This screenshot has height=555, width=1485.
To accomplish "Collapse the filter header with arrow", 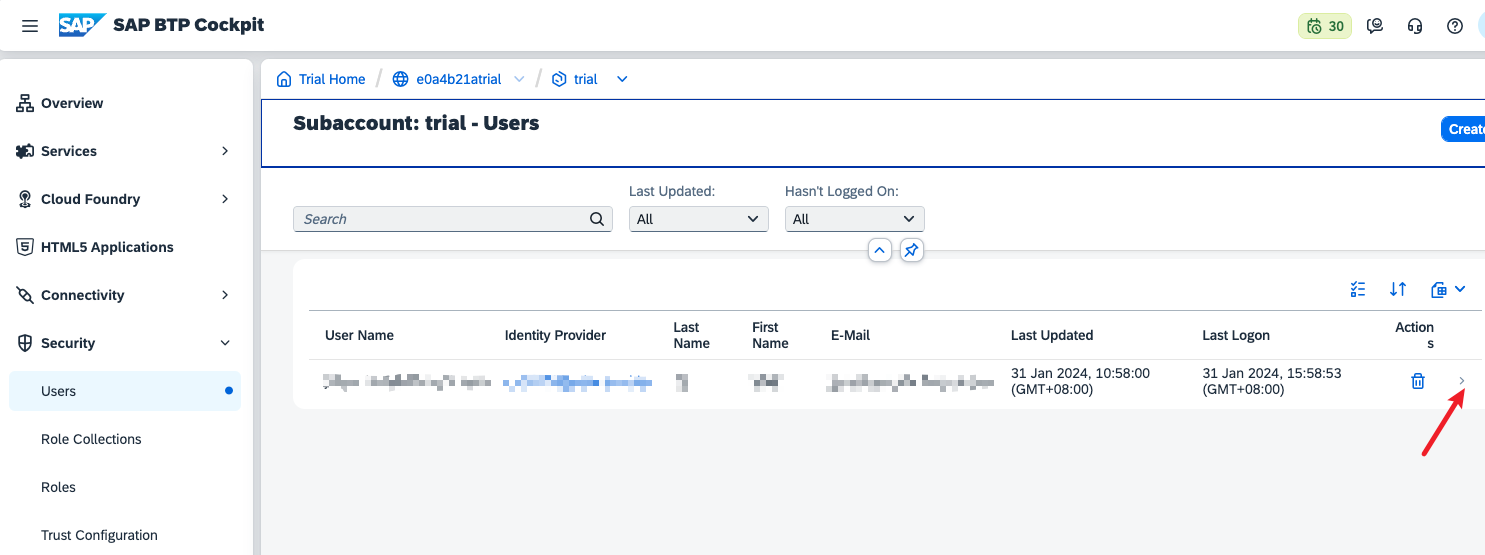I will pos(880,250).
